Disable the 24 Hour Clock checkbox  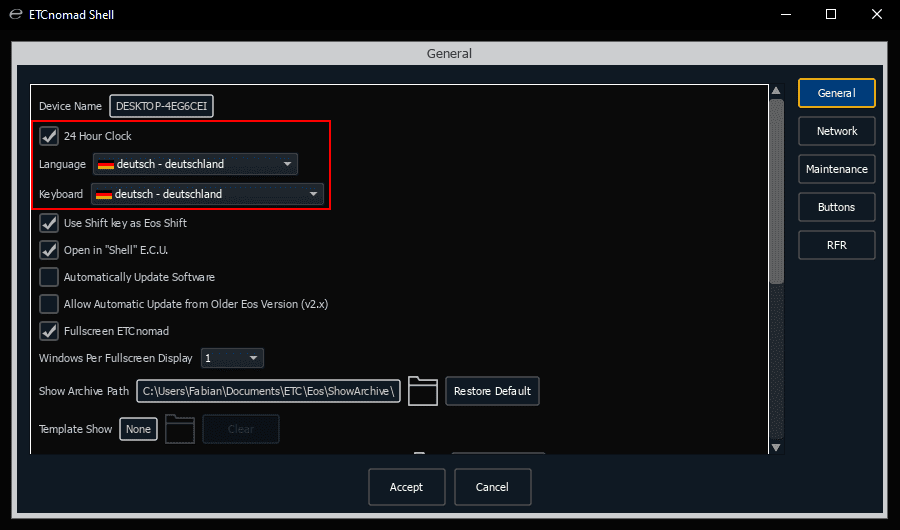point(49,136)
